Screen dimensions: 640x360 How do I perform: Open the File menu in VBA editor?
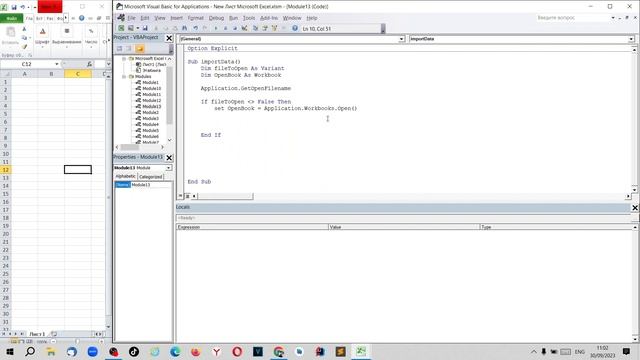click(x=131, y=18)
